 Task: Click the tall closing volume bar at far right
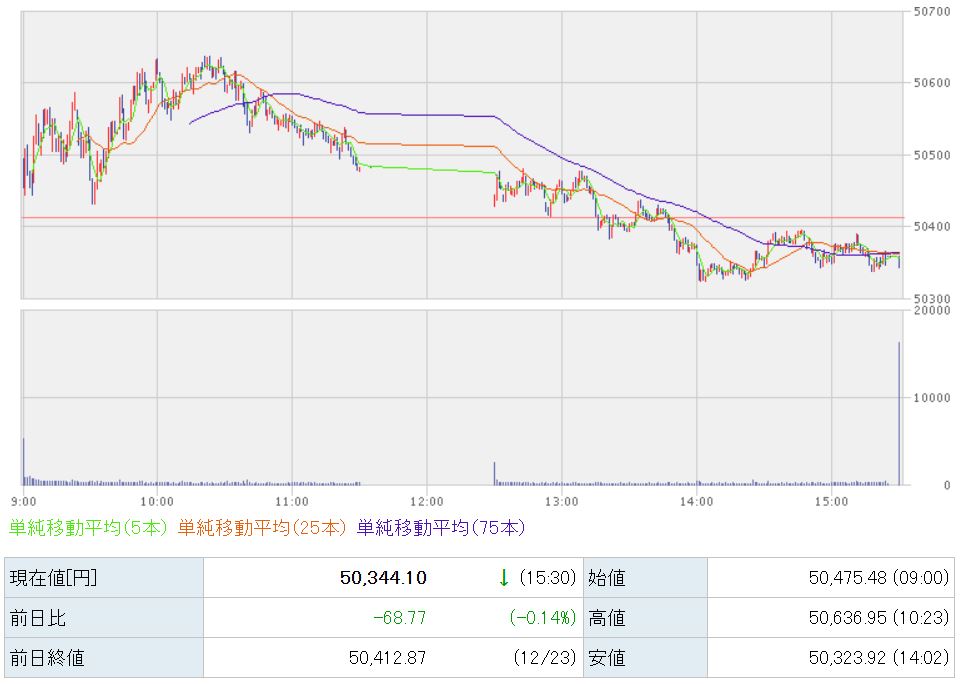pos(899,420)
